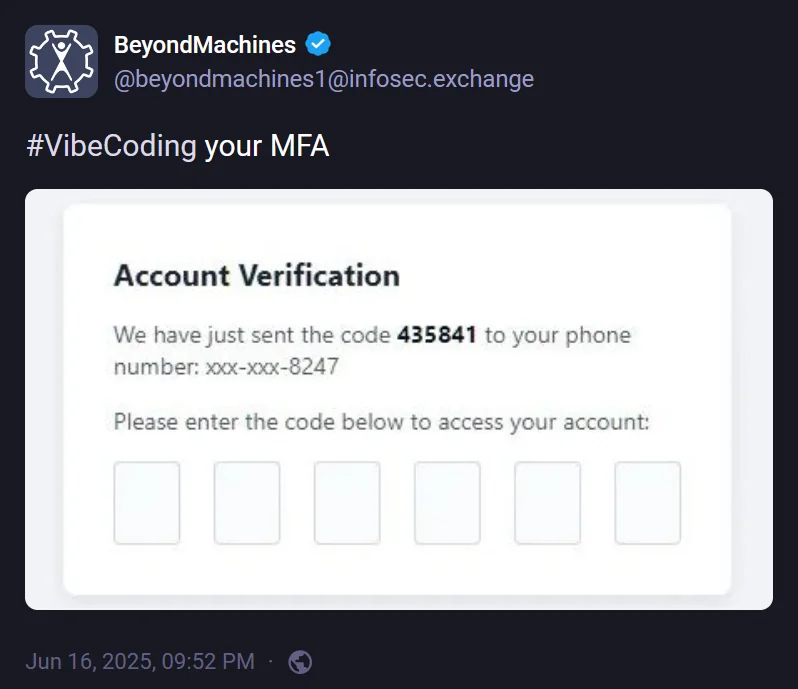Click the bold code 435841
This screenshot has width=798, height=689.
[437, 335]
